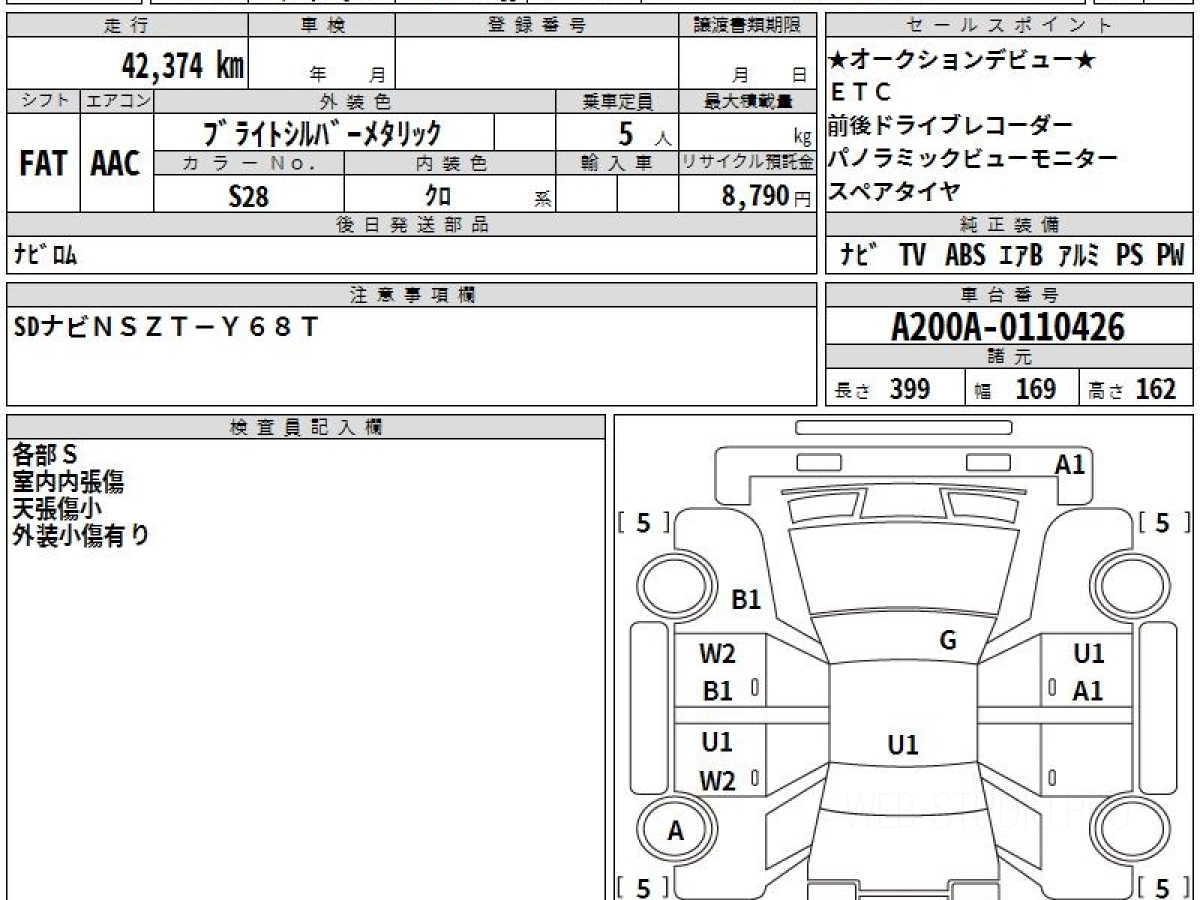The height and width of the screenshot is (900, 1200).
Task: Select the interior color クロ
Action: pos(437,196)
